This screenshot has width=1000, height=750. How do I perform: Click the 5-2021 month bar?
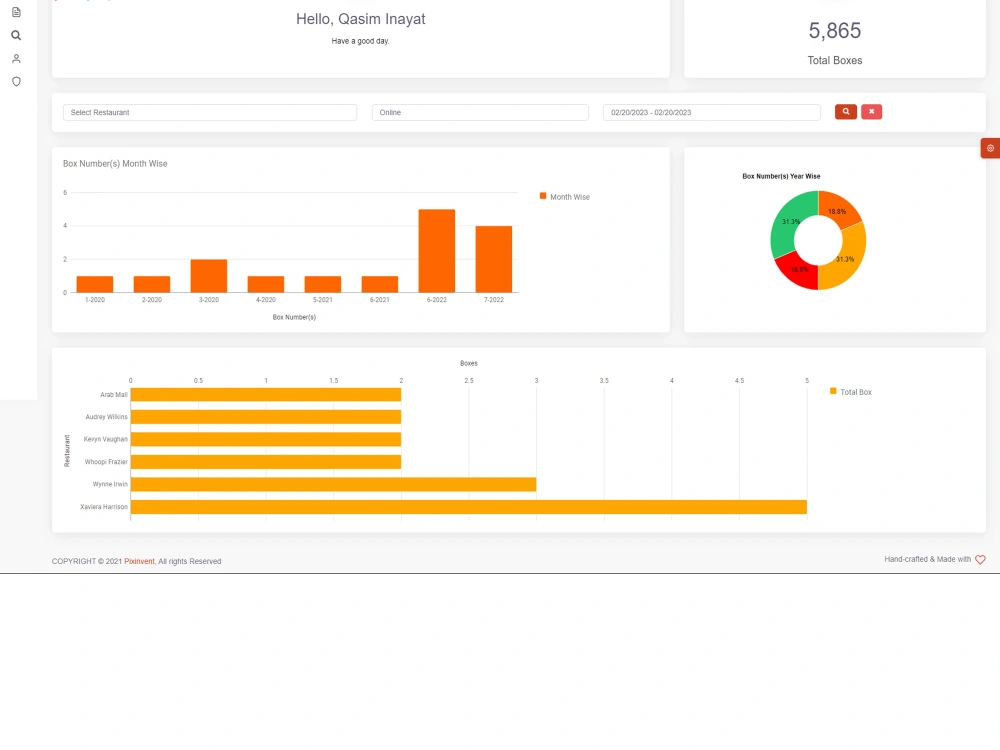[323, 284]
